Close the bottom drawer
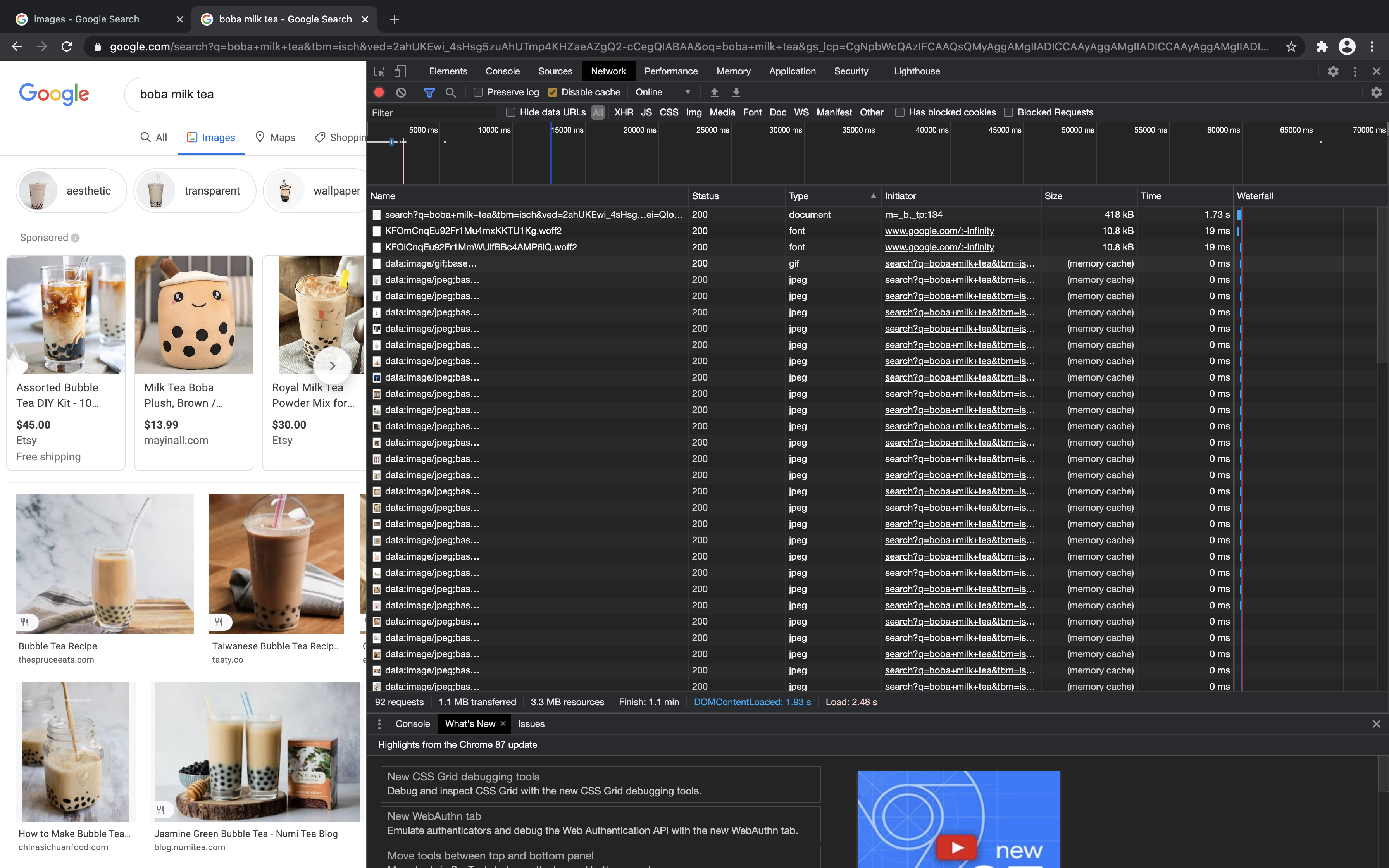The height and width of the screenshot is (868, 1389). pos(1376,724)
